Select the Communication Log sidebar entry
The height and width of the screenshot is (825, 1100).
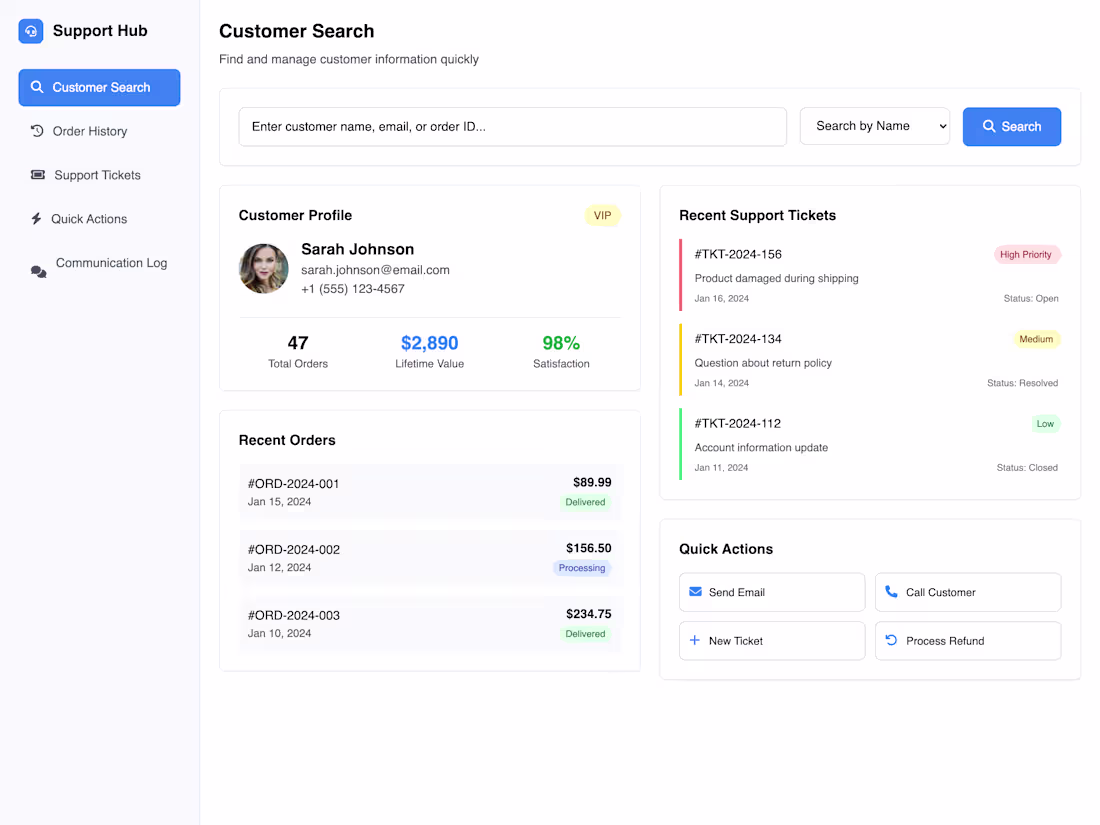coord(111,263)
